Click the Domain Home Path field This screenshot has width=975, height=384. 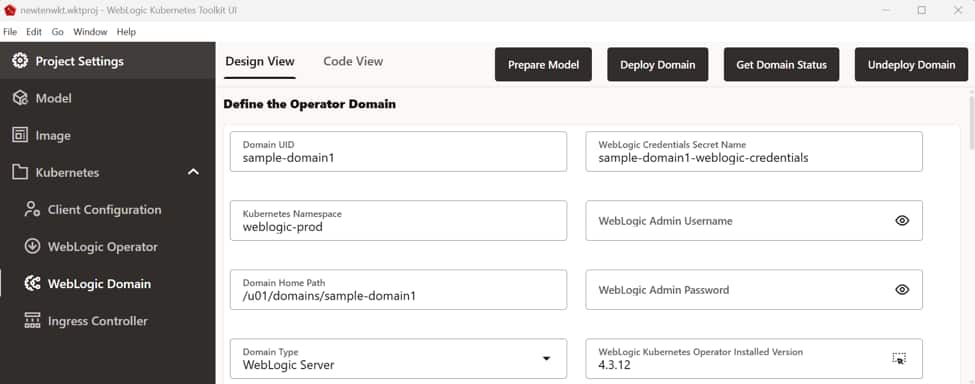(398, 290)
